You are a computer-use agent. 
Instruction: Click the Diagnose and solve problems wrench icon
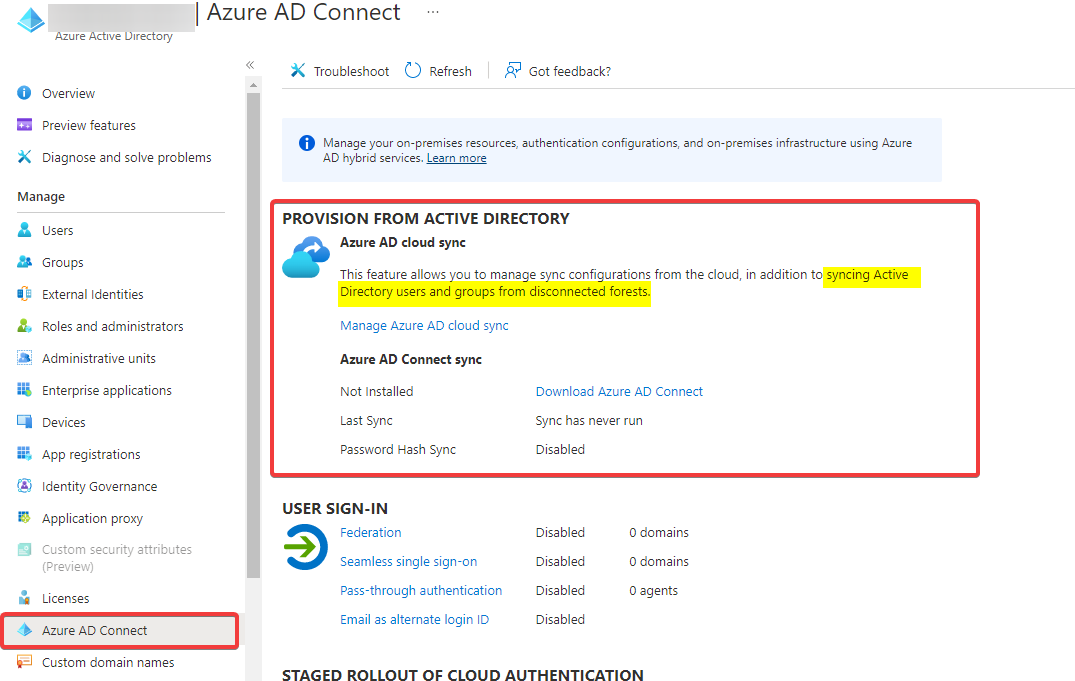tap(24, 156)
